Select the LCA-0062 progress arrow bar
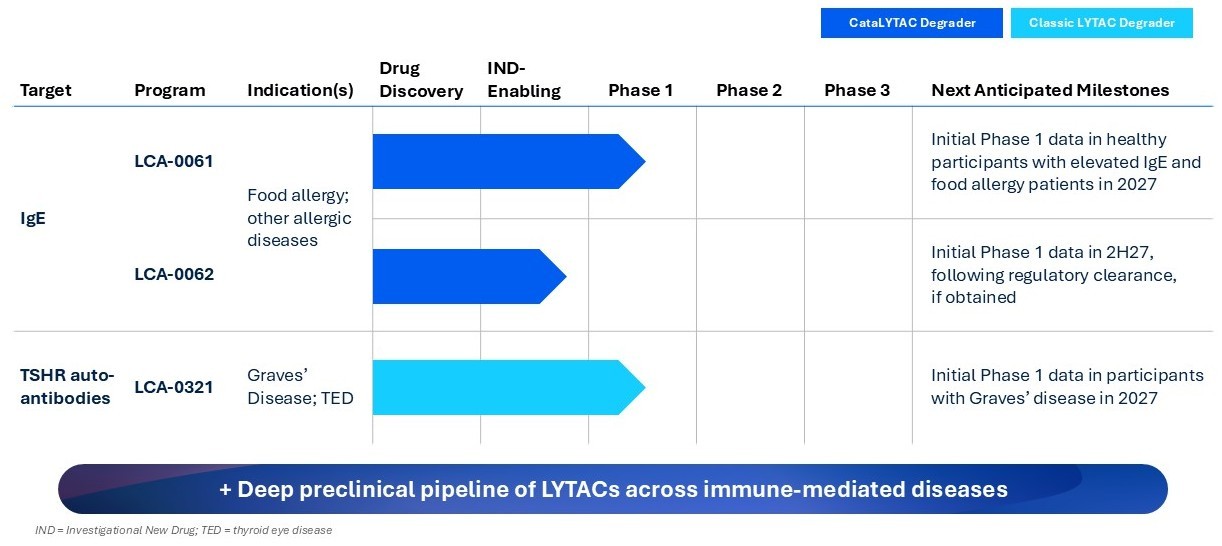Image resolution: width=1222 pixels, height=546 pixels. tap(470, 276)
